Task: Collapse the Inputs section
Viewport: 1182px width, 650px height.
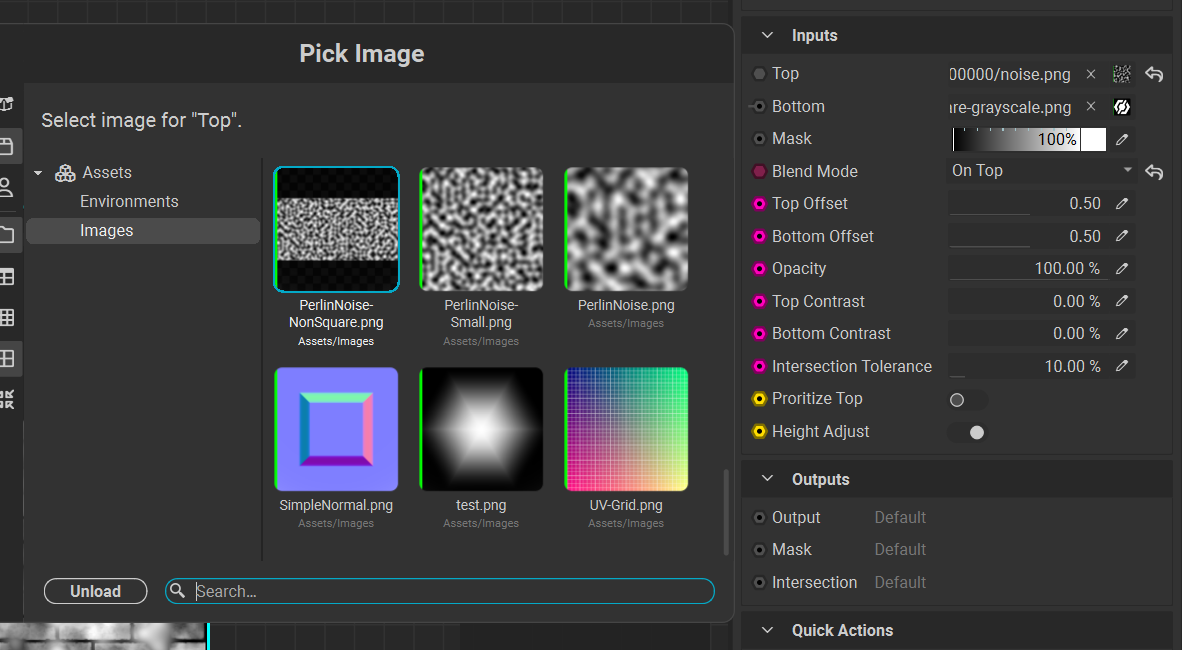Action: 768,35
